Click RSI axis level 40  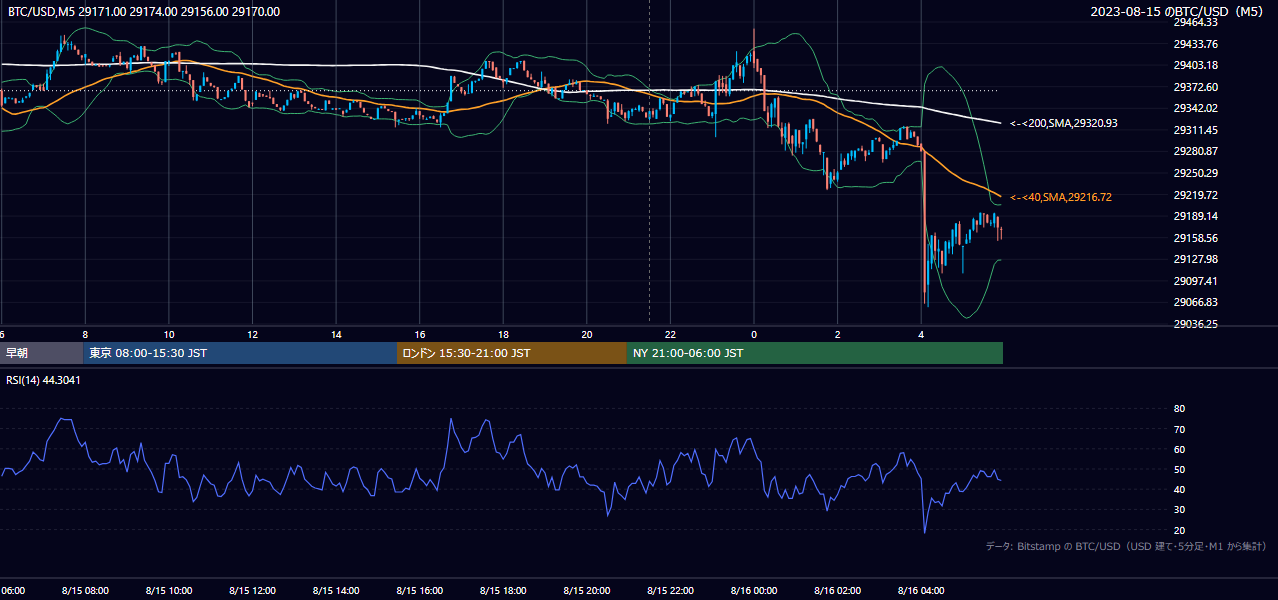1179,489
